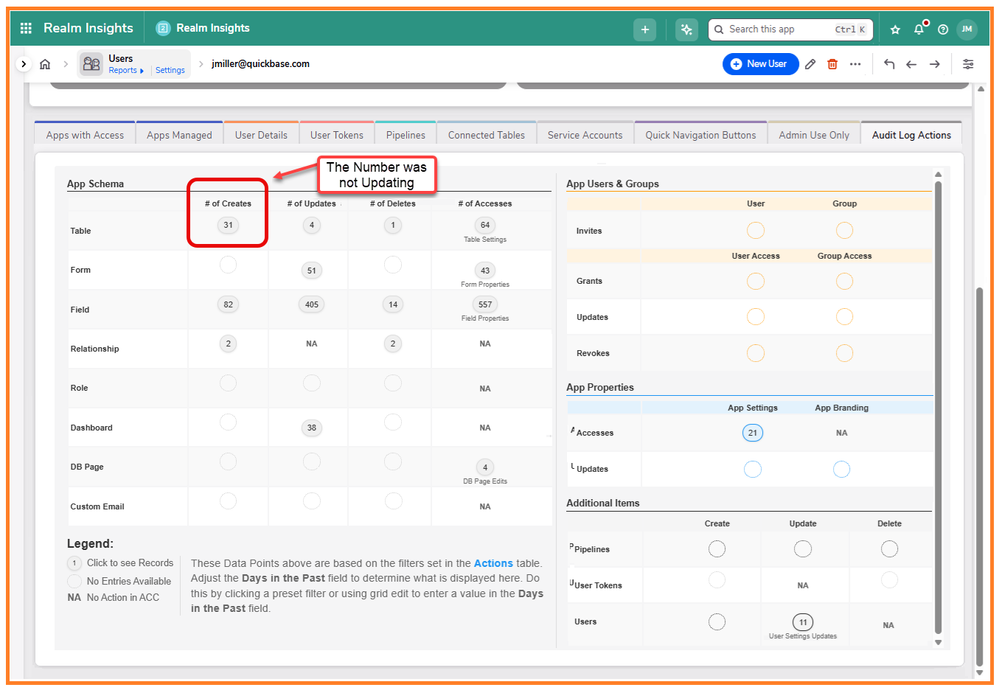Viewport: 999px width, 690px height.
Task: Open the Reports dropdown under Users
Action: click(126, 70)
